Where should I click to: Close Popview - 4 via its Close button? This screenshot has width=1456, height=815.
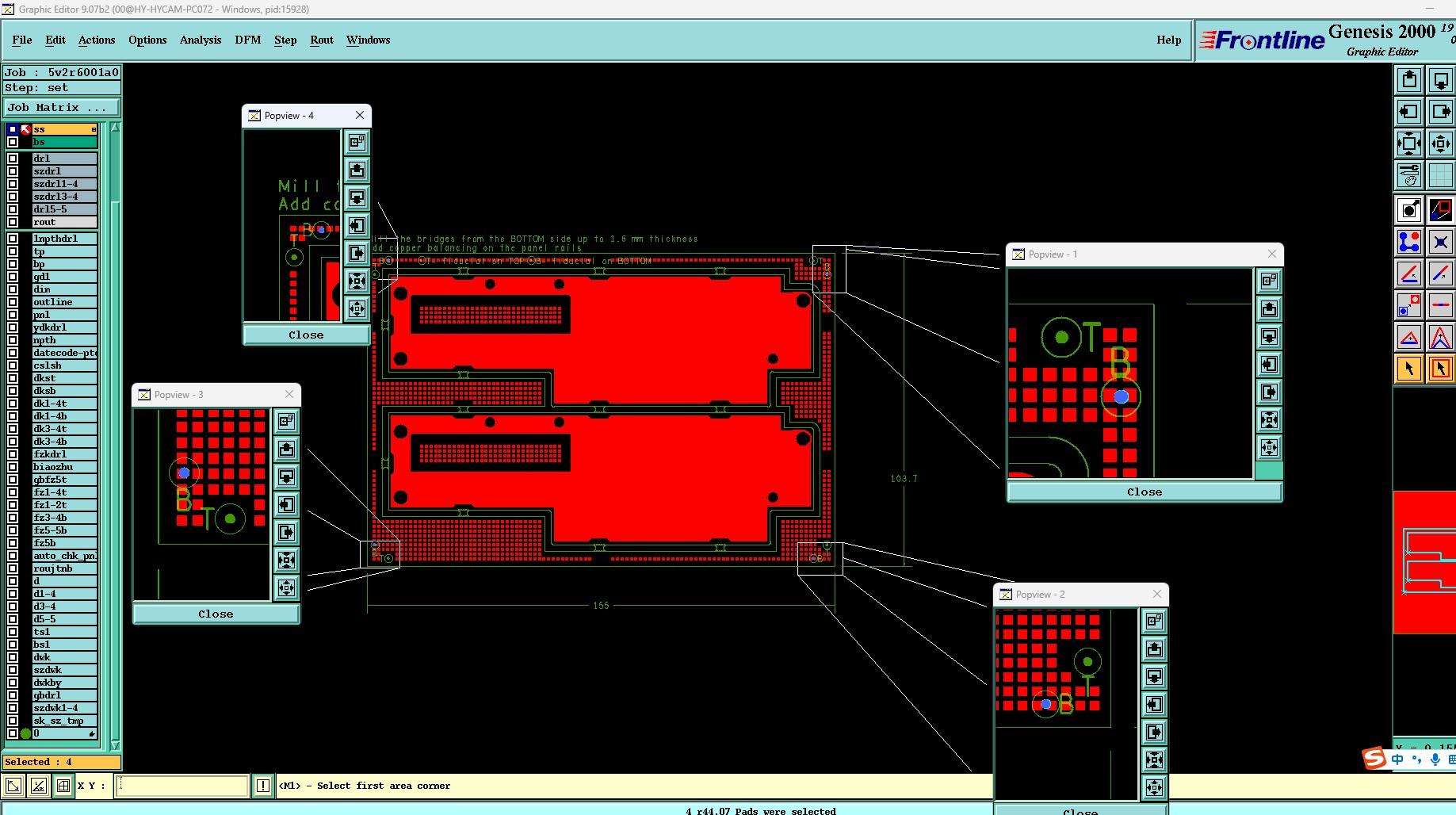[306, 335]
